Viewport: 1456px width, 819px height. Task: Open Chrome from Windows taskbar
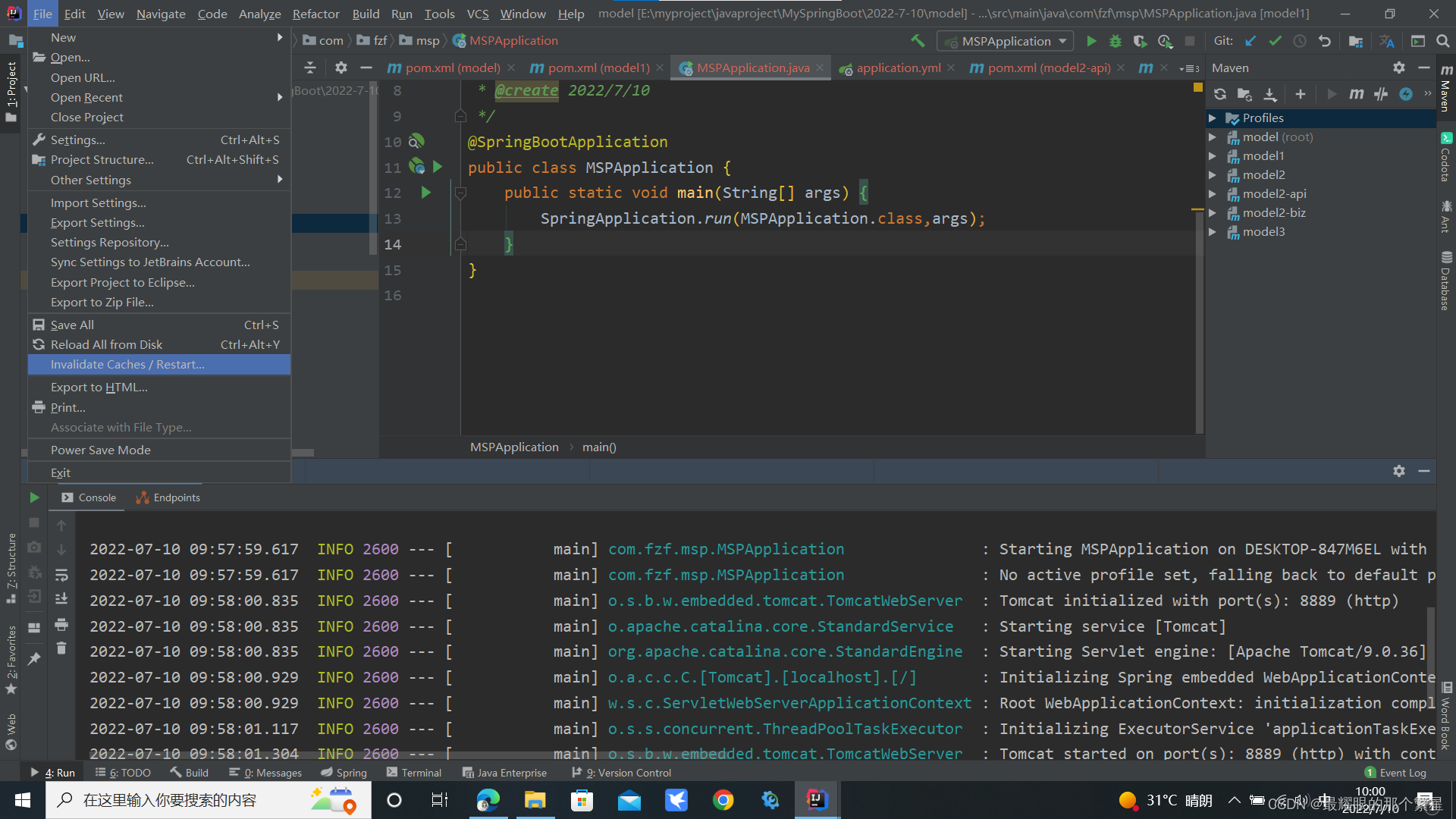point(723,800)
